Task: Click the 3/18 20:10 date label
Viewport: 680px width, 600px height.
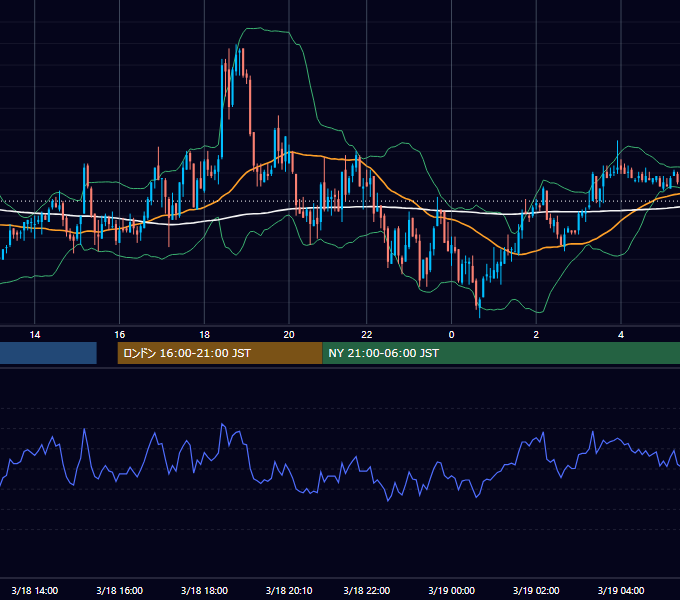Action: (289, 590)
